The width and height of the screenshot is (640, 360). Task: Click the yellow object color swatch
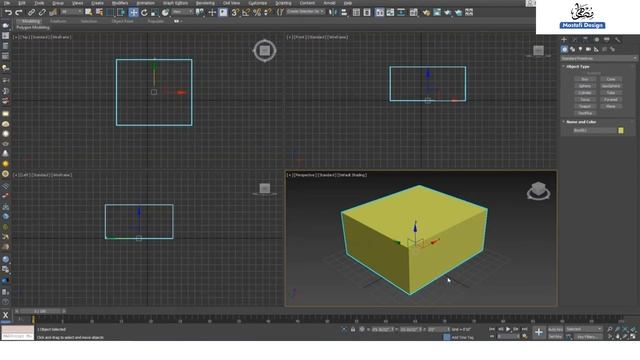click(621, 131)
